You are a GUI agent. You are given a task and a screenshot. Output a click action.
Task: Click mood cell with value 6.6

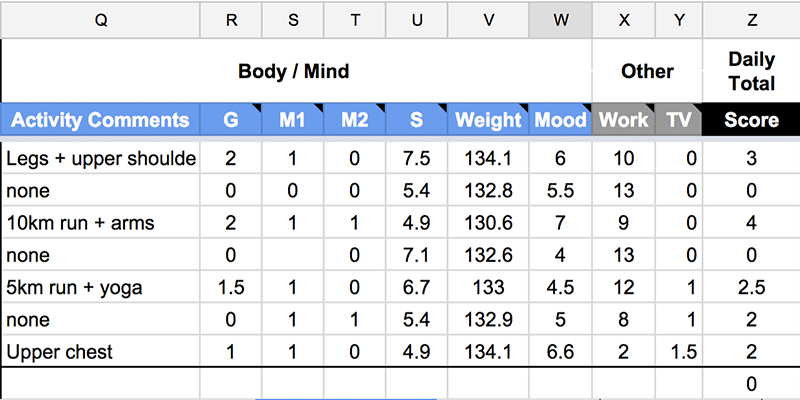pyautogui.click(x=560, y=352)
